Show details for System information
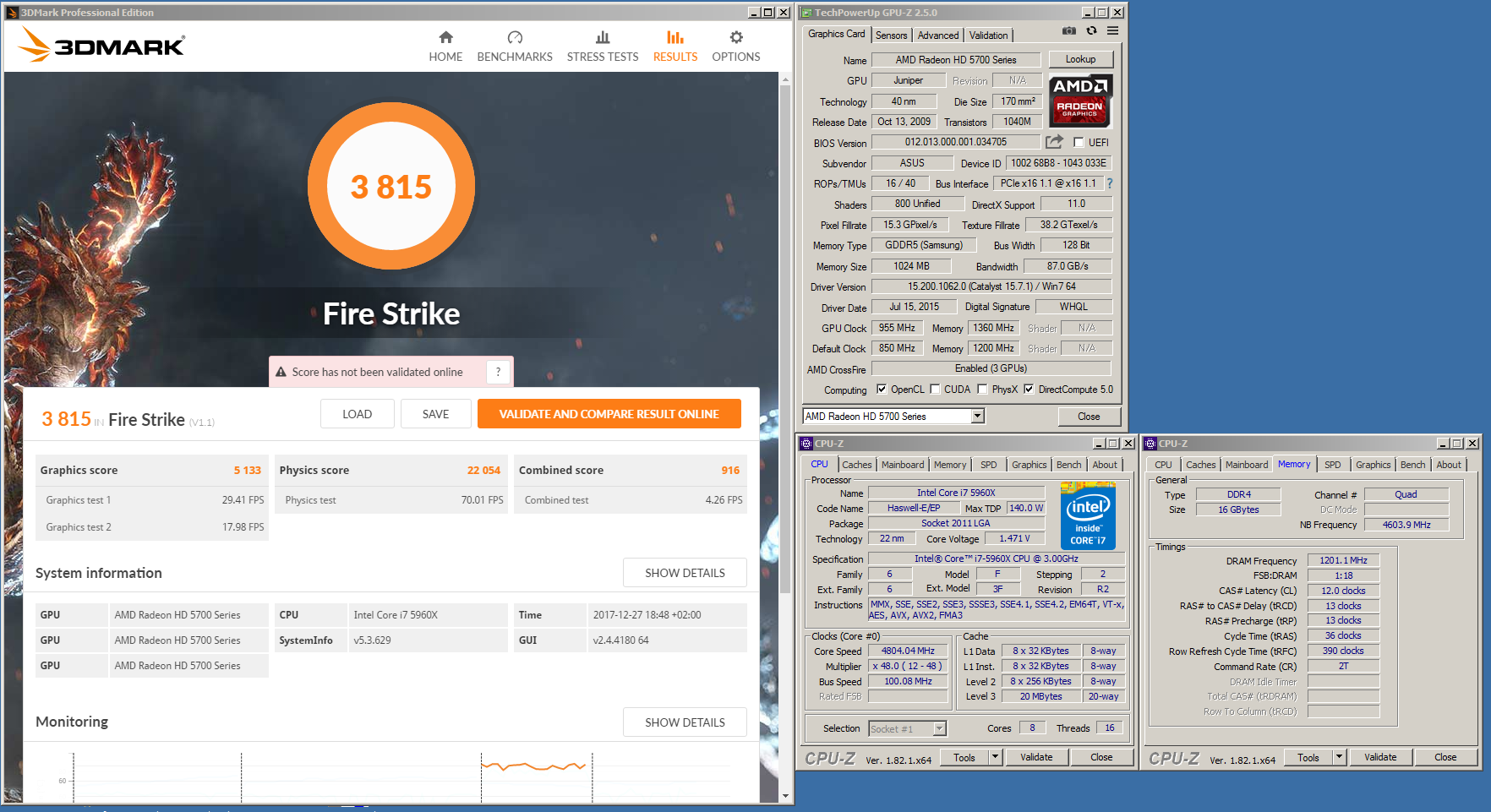The height and width of the screenshot is (812, 1491). [685, 573]
